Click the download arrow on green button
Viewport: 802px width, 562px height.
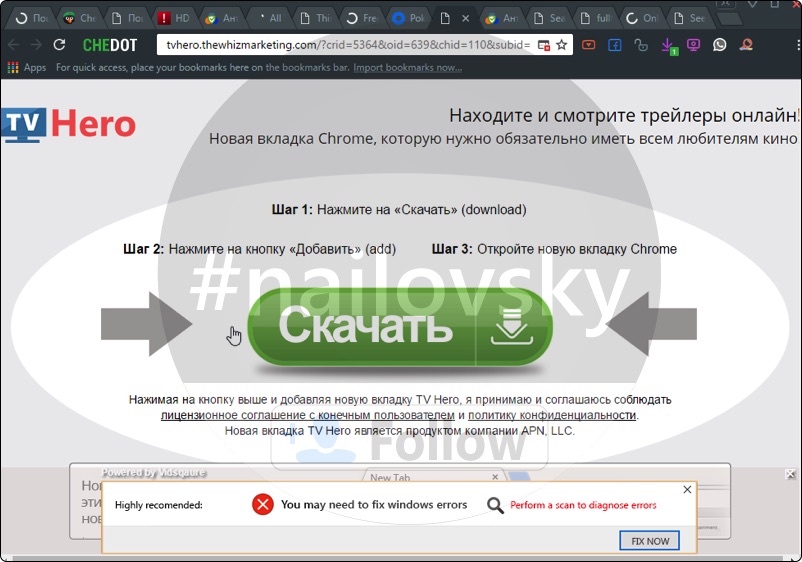(x=512, y=326)
